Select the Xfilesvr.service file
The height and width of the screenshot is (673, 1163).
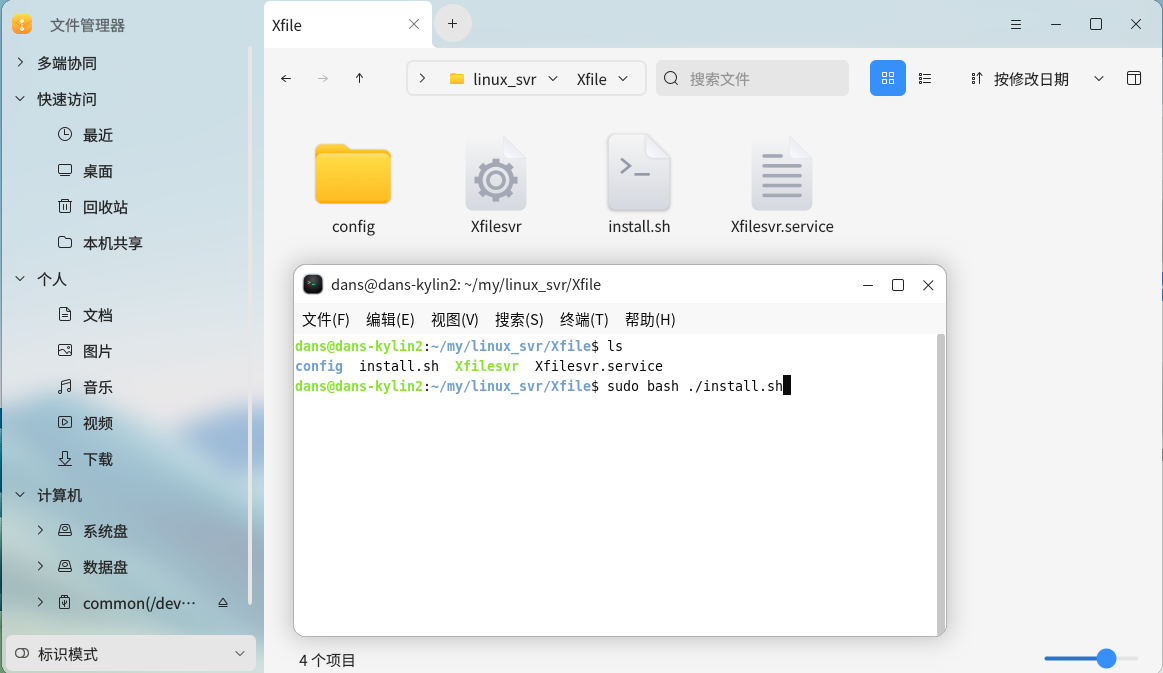782,185
